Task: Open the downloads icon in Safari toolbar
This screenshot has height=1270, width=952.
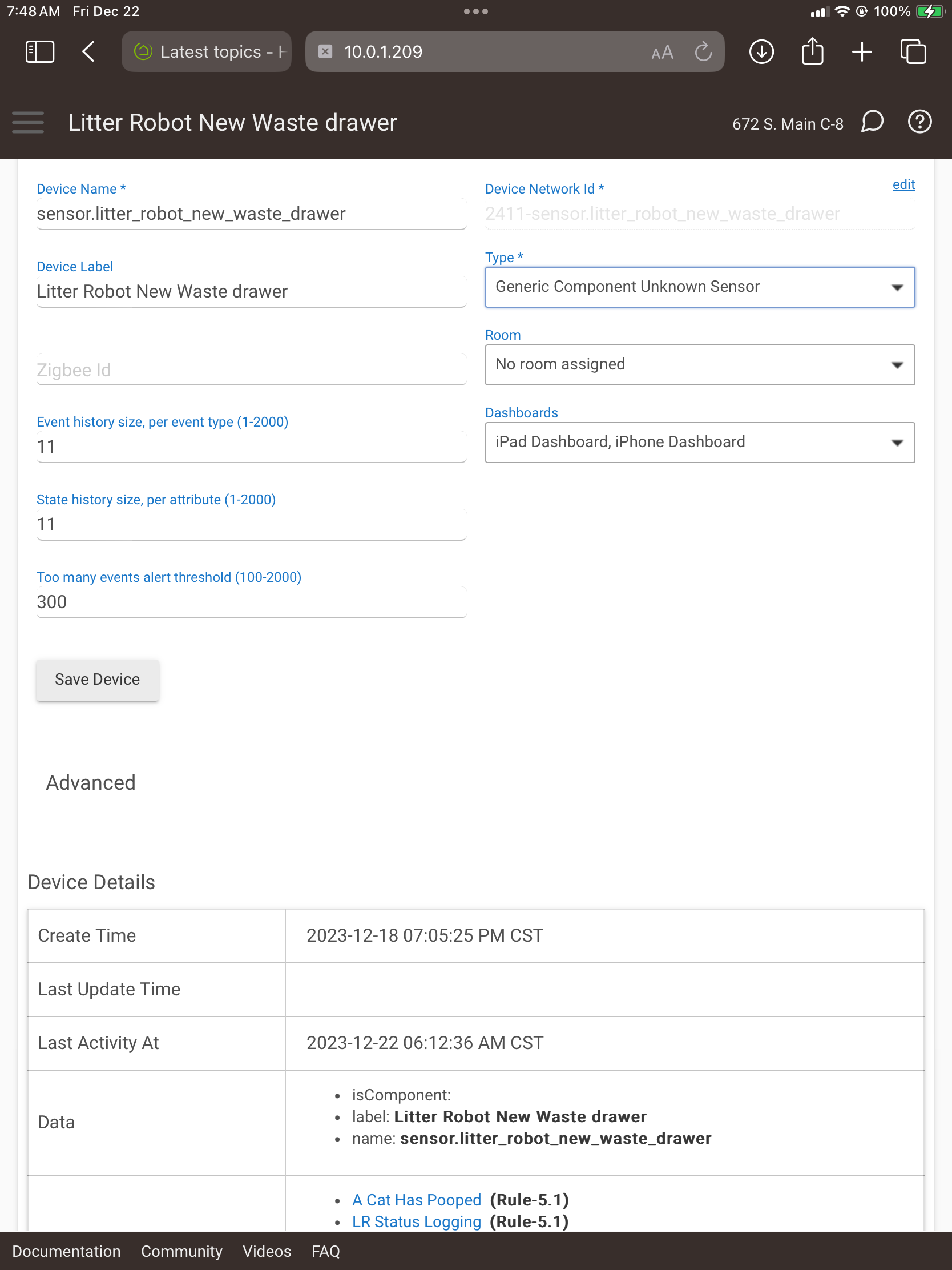Action: pyautogui.click(x=761, y=51)
